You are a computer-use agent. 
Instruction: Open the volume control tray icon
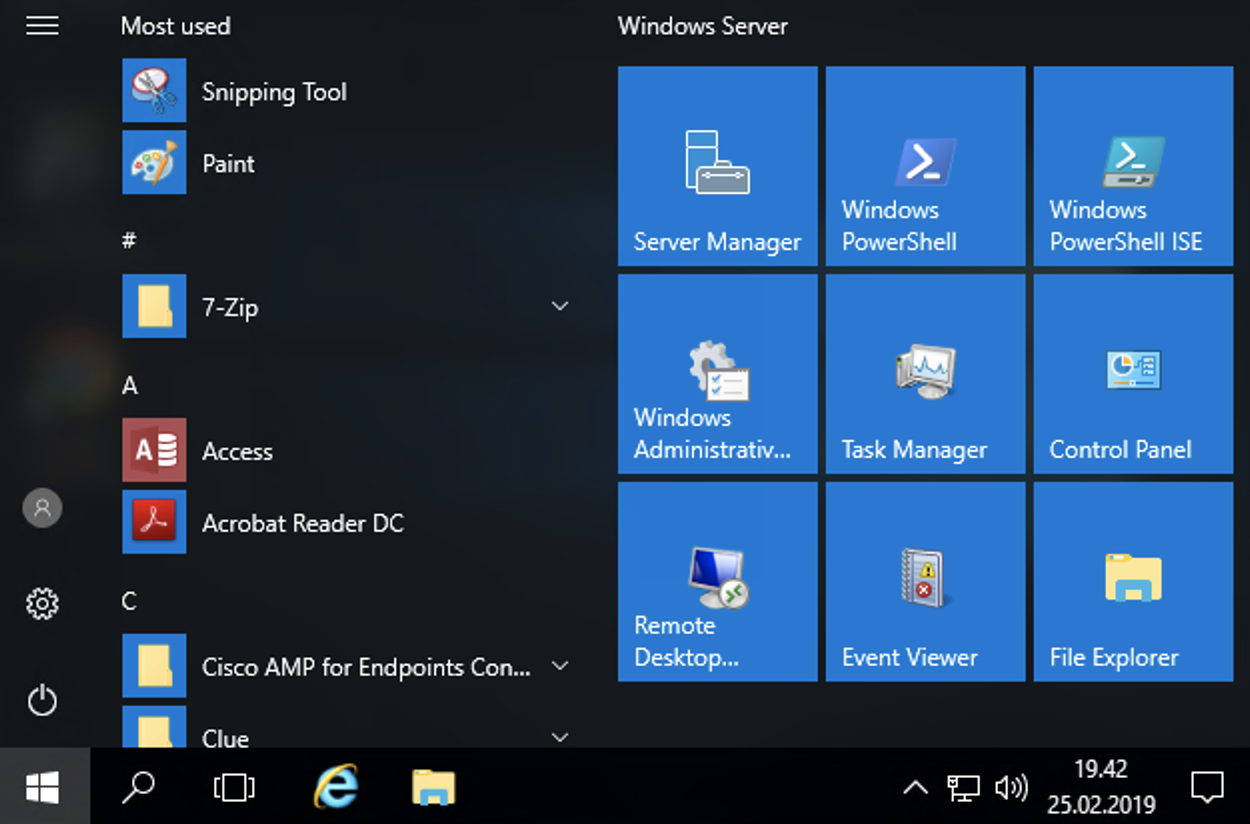pos(1011,788)
